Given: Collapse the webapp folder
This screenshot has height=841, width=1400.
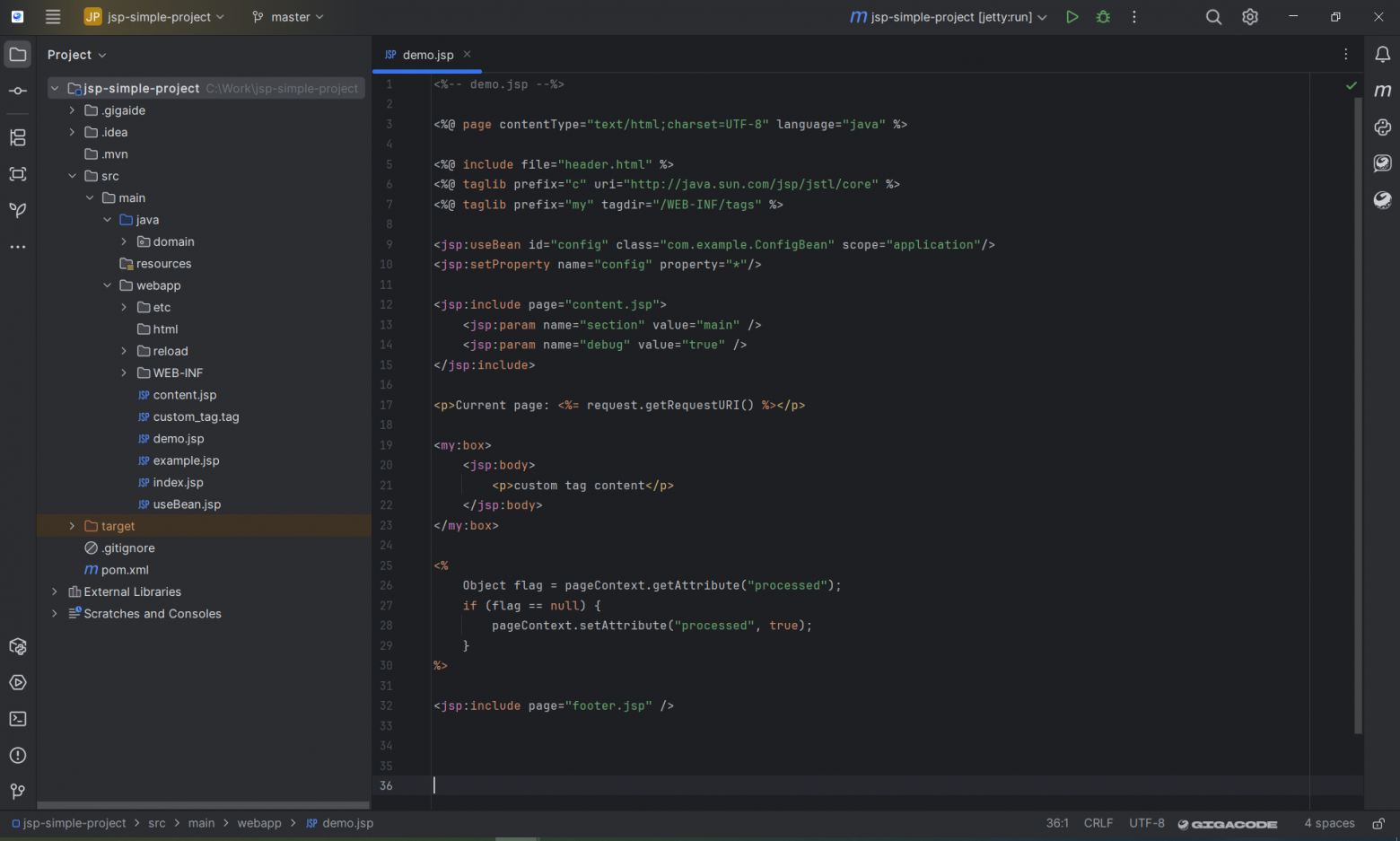Looking at the screenshot, I should tap(107, 285).
